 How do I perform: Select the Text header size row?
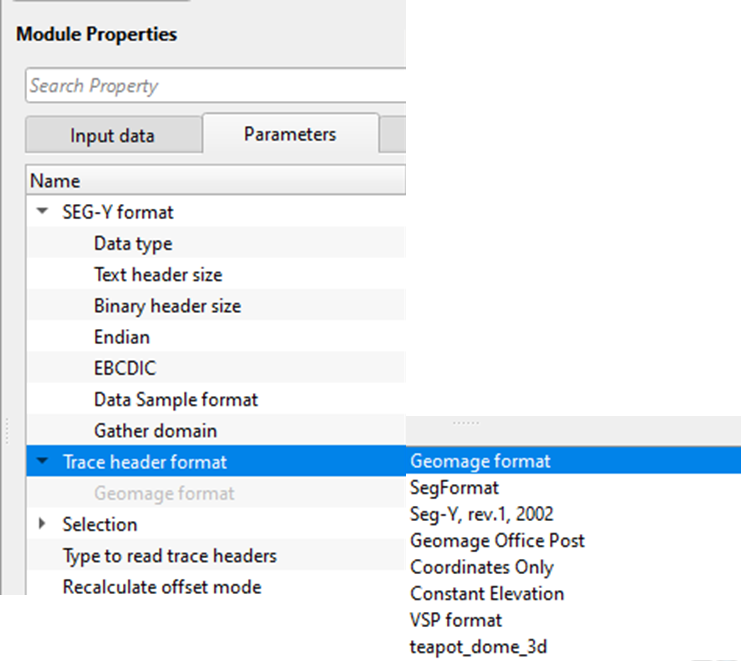(158, 274)
